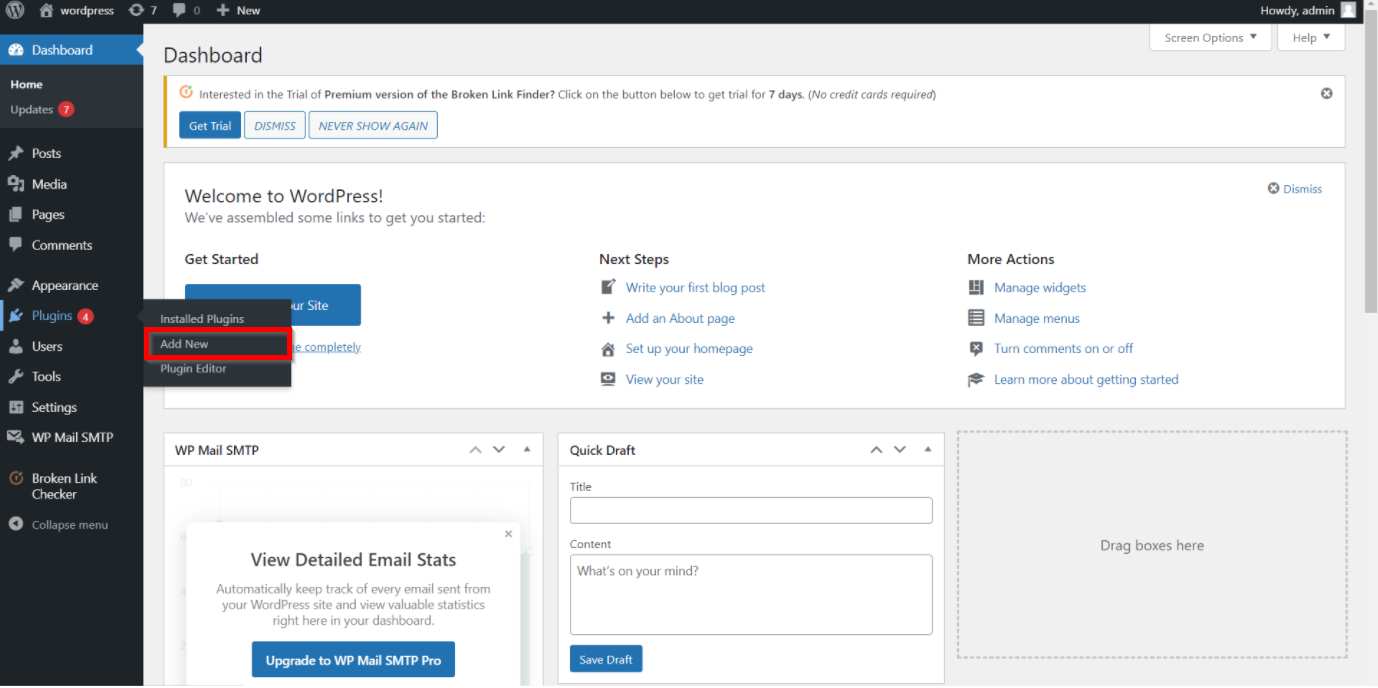
Task: Click the Quick Draft Title field
Action: tap(751, 510)
